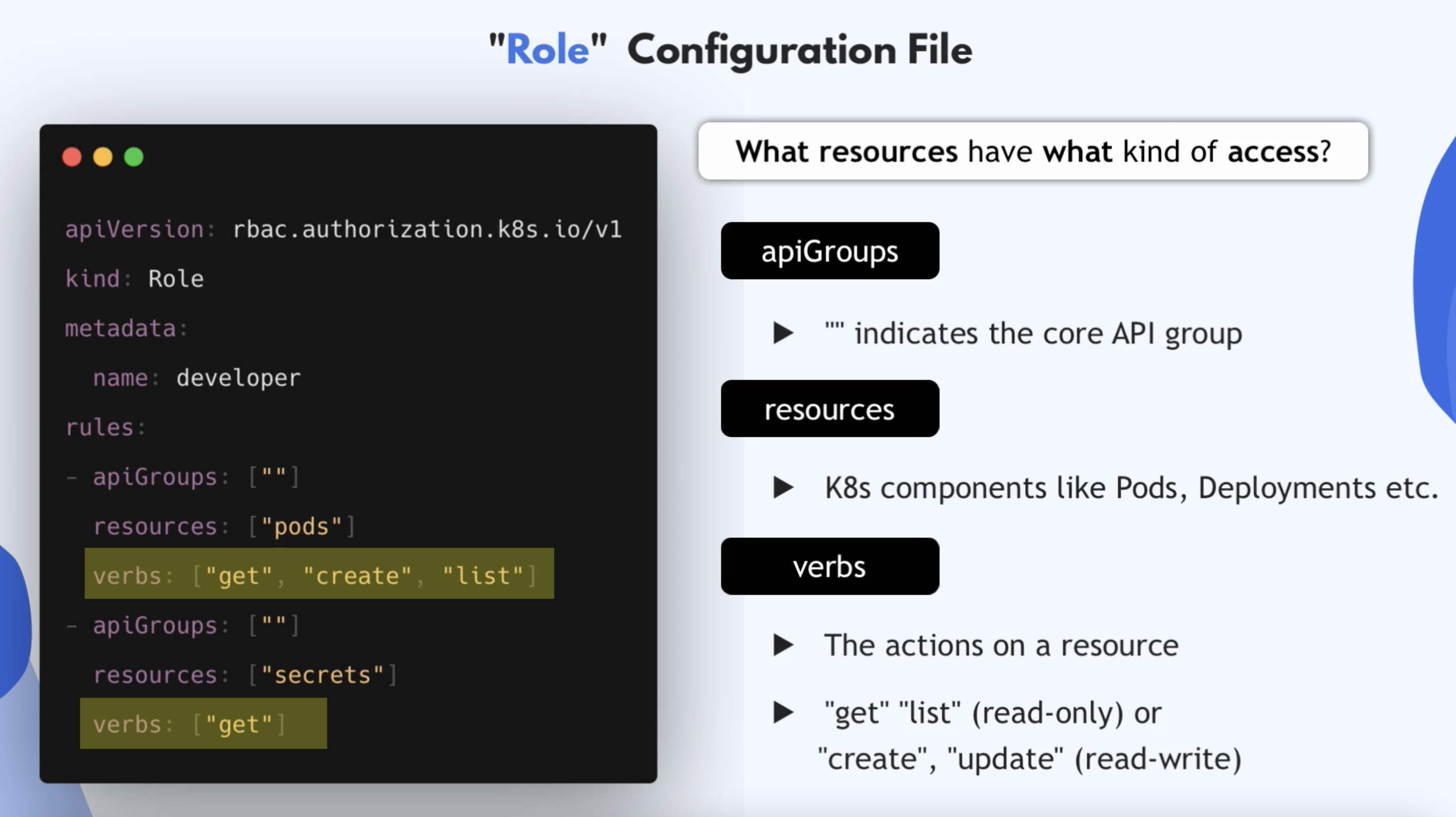Select the Role Configuration File title
1456x817 pixels.
click(730, 50)
